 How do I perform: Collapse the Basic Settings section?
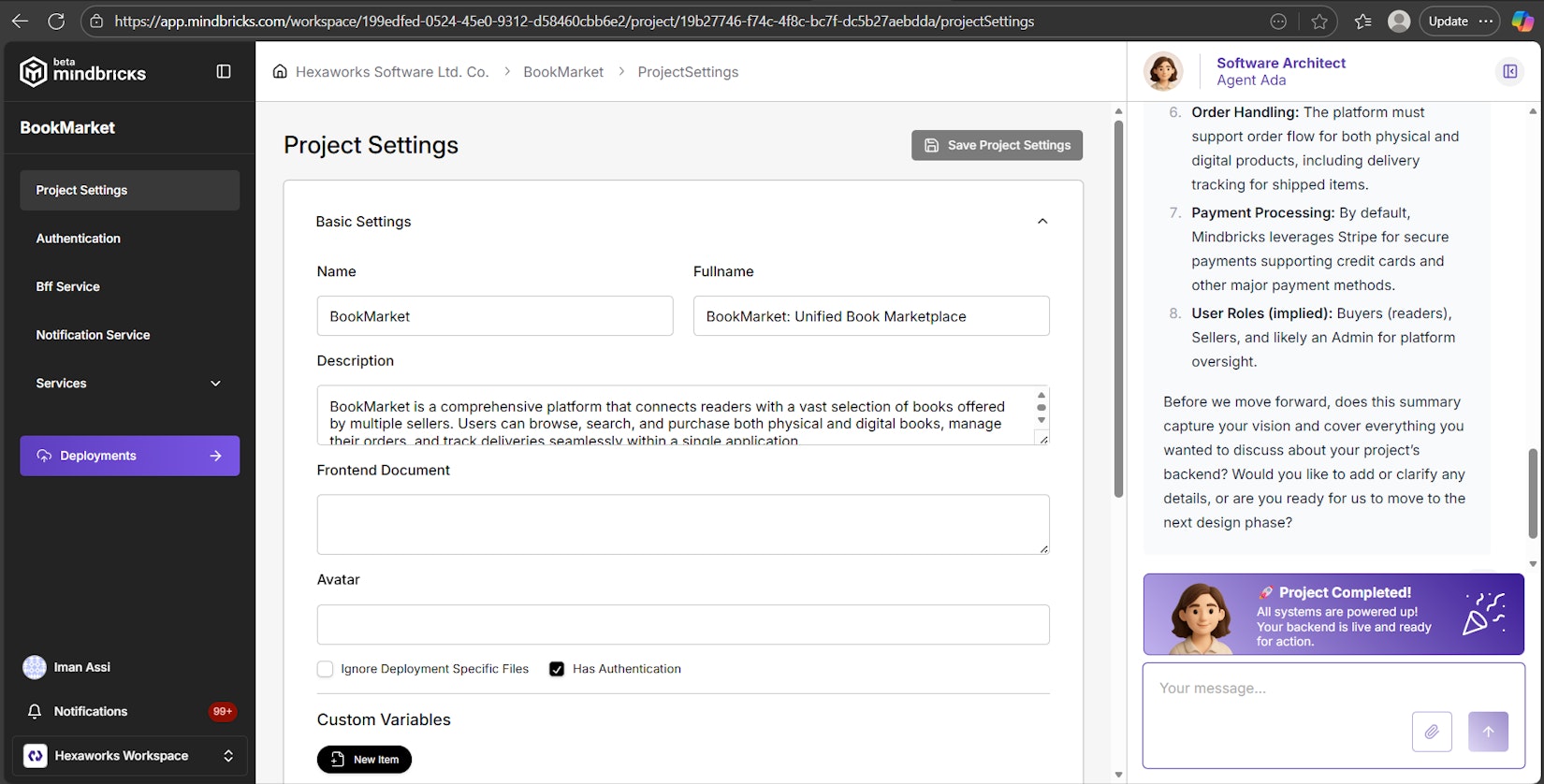(x=1042, y=222)
